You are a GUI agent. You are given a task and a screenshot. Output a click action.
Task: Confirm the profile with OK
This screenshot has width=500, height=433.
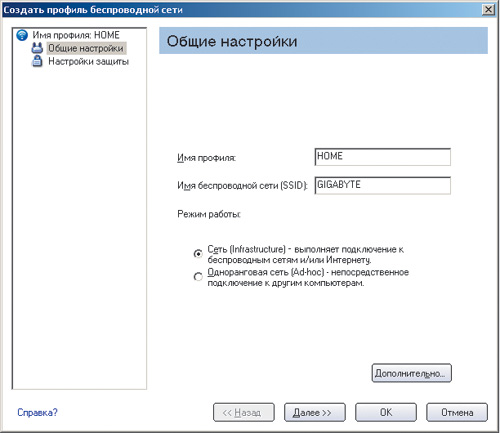click(386, 412)
